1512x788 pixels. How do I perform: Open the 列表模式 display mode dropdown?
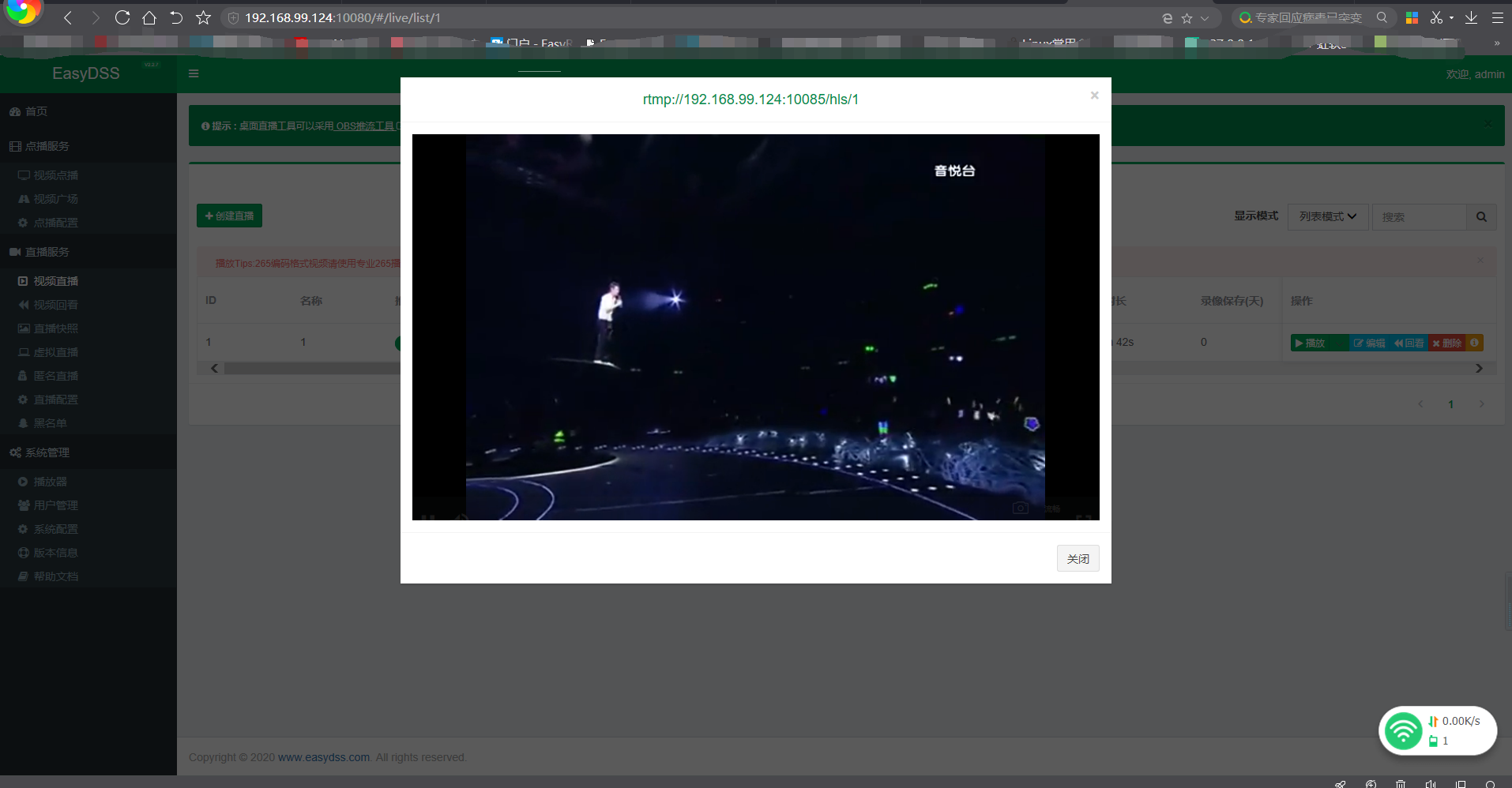[1328, 216]
